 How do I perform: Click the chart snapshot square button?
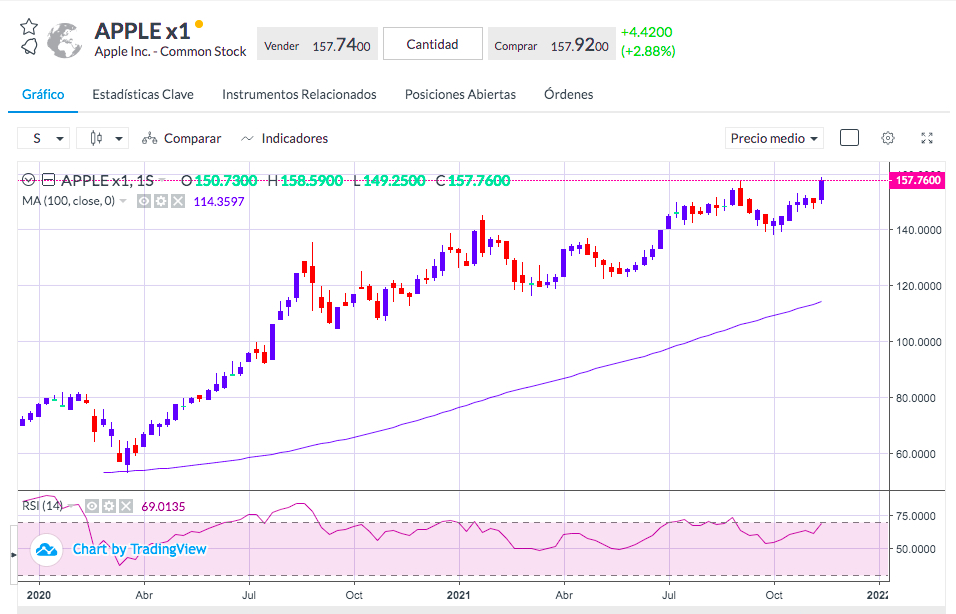click(x=849, y=138)
